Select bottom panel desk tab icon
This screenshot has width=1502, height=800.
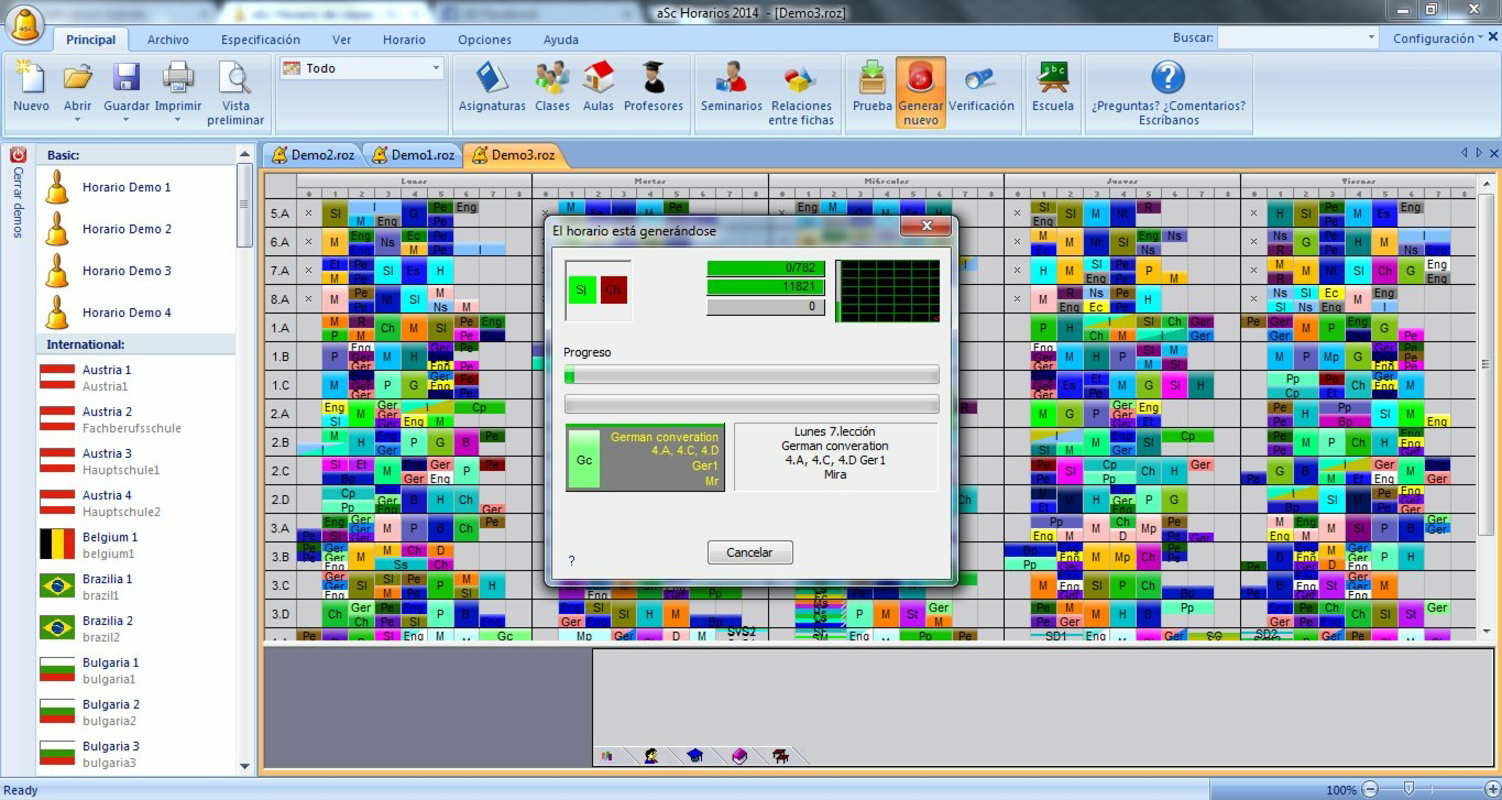coord(781,756)
